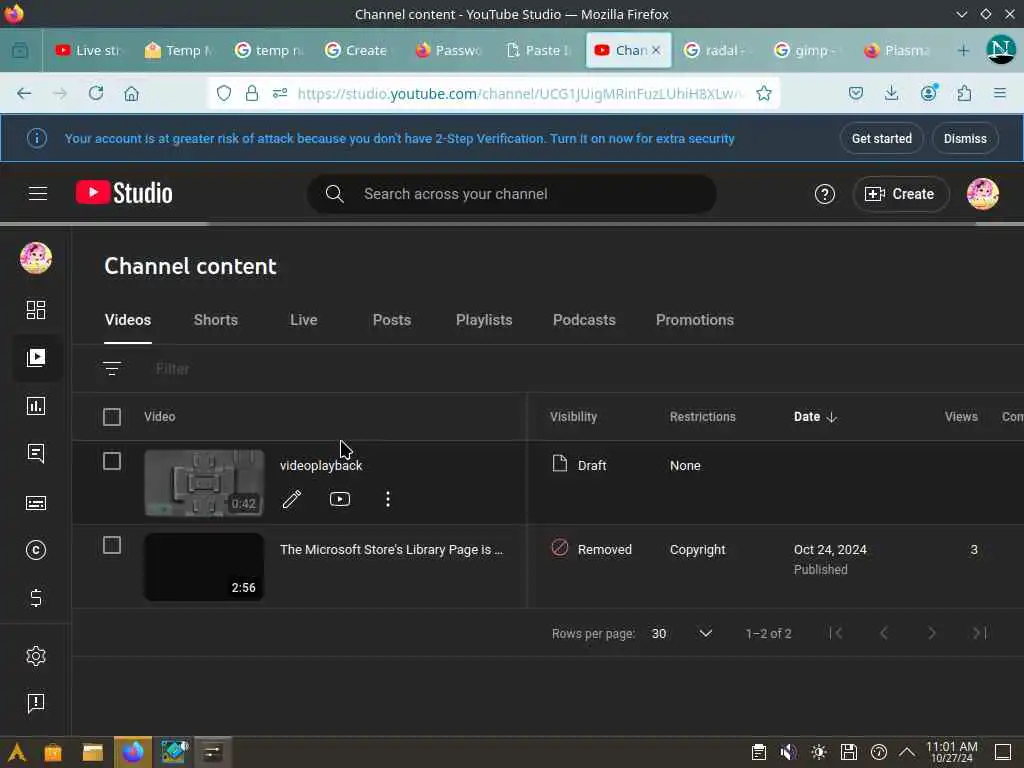Screen dimensions: 1024x768
Task: Reload the page in Firefox
Action: point(96,93)
